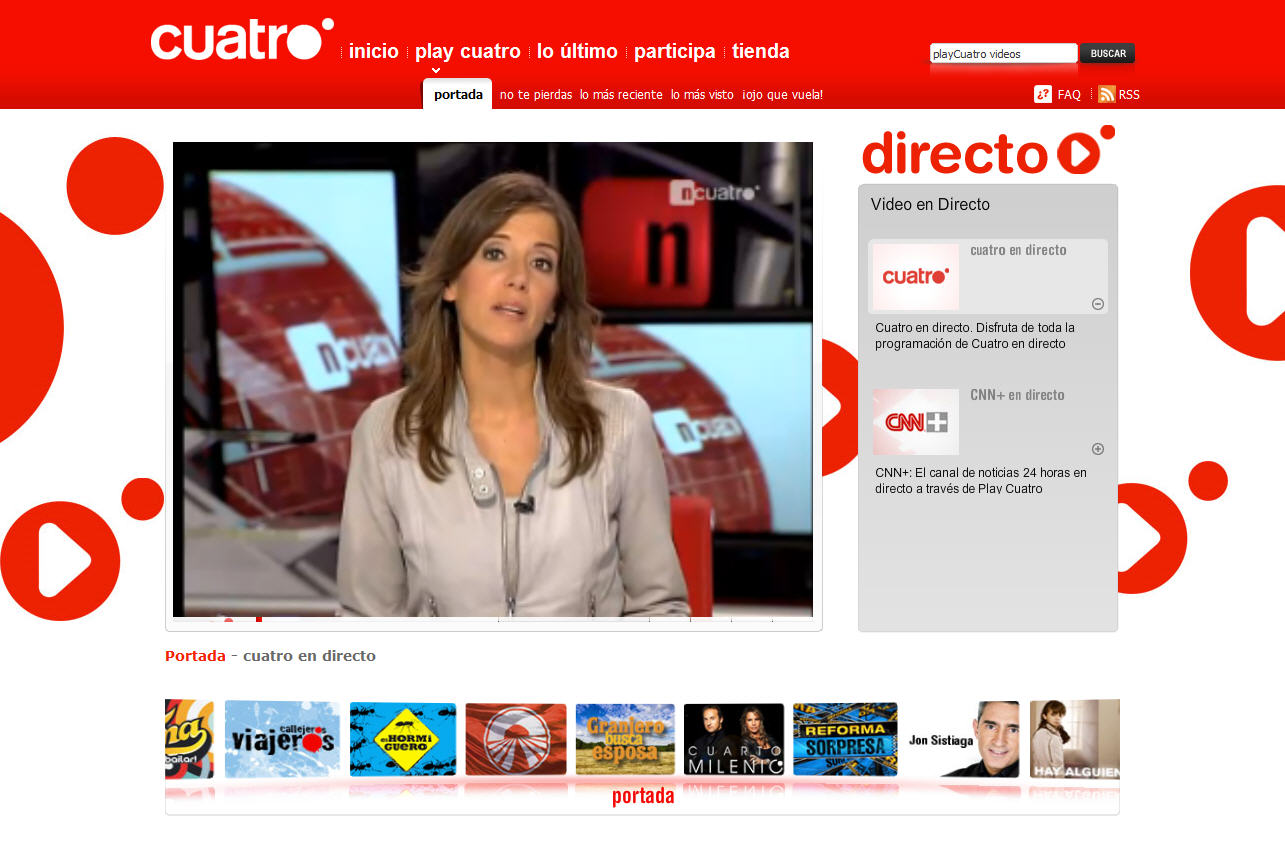Open Callejeros Viajeros show thumbnail

282,739
